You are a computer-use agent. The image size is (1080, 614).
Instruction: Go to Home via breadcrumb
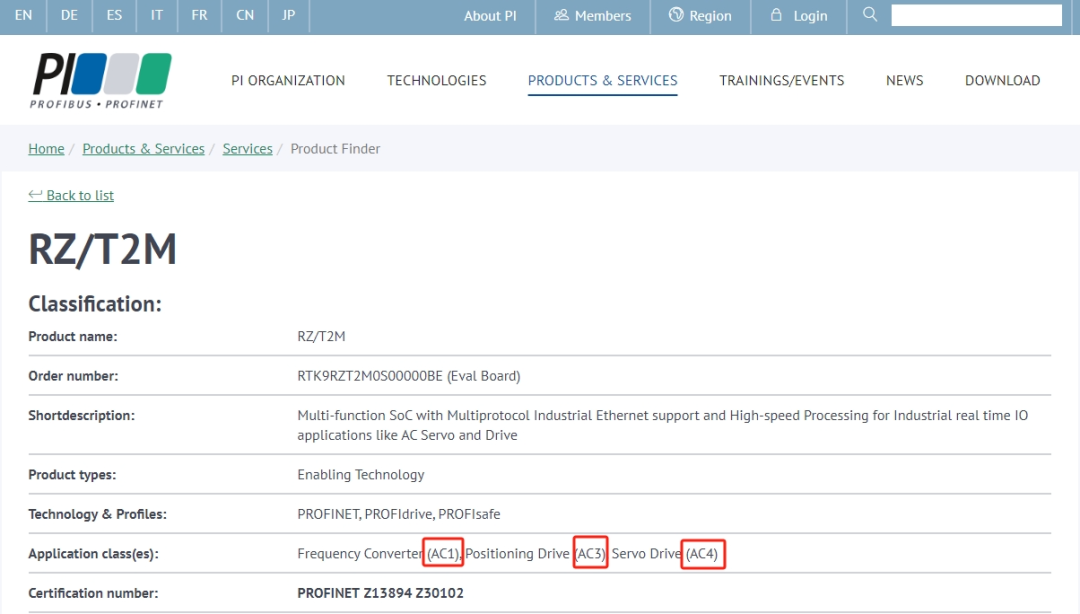click(46, 149)
